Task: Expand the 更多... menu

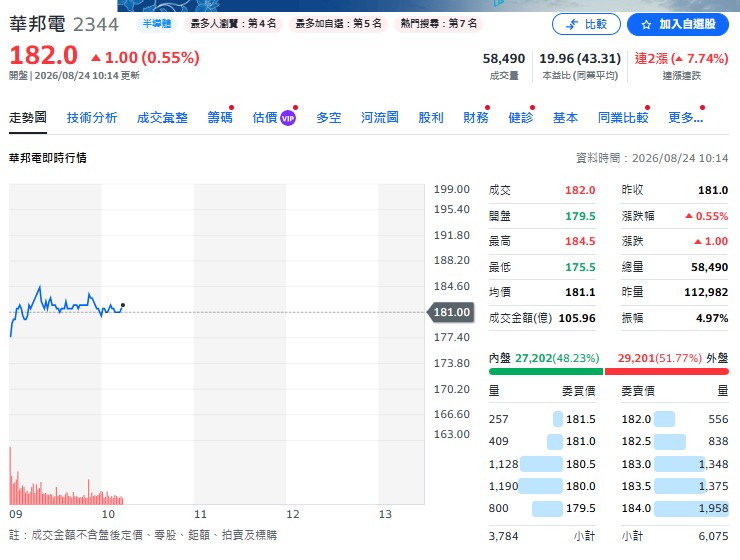Action: coord(685,117)
